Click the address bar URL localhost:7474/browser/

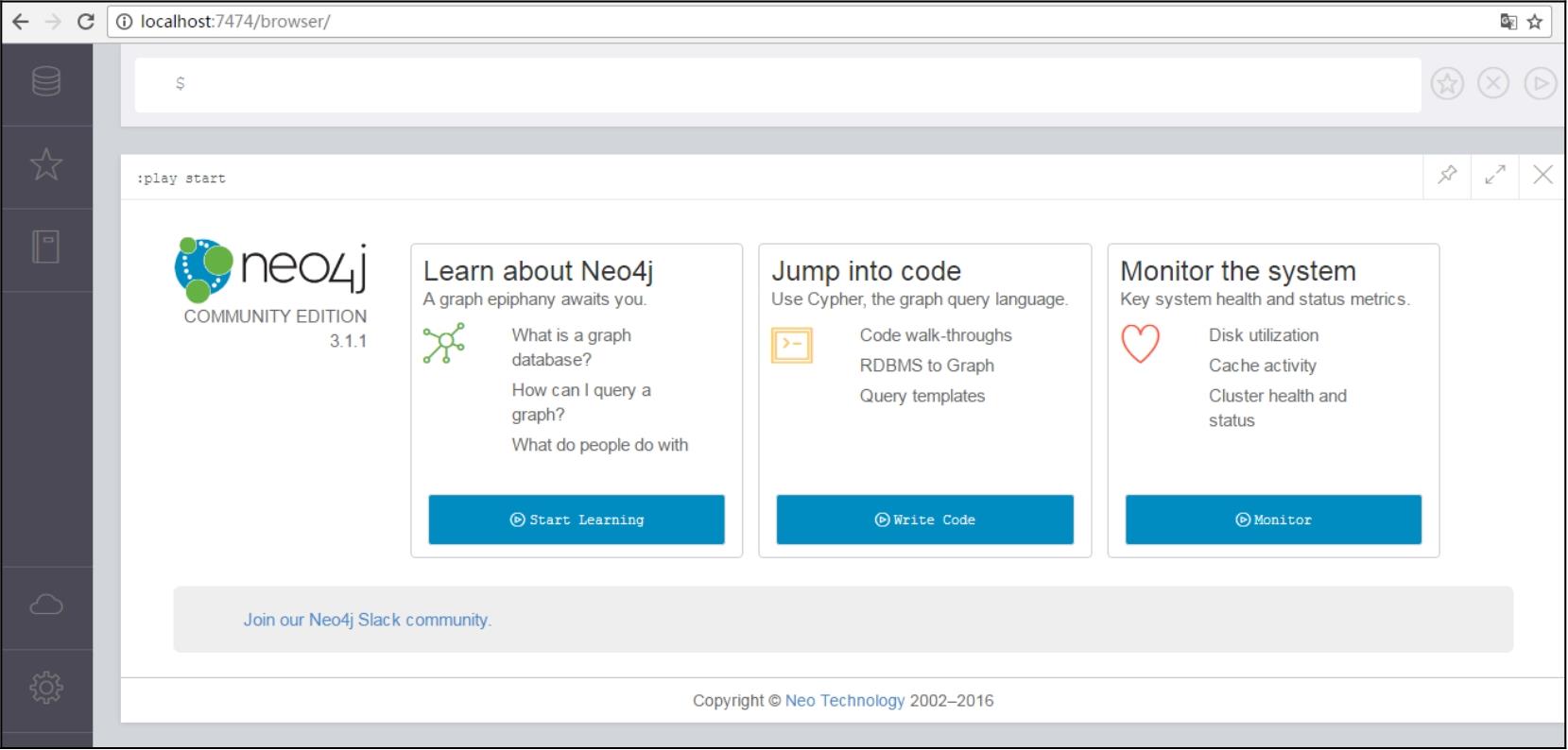(x=235, y=21)
